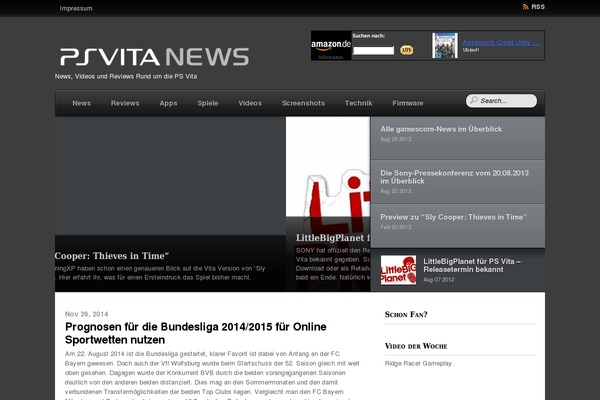Open the 'Ridge Racer Gameplay' video link
The height and width of the screenshot is (400, 600).
(418, 363)
